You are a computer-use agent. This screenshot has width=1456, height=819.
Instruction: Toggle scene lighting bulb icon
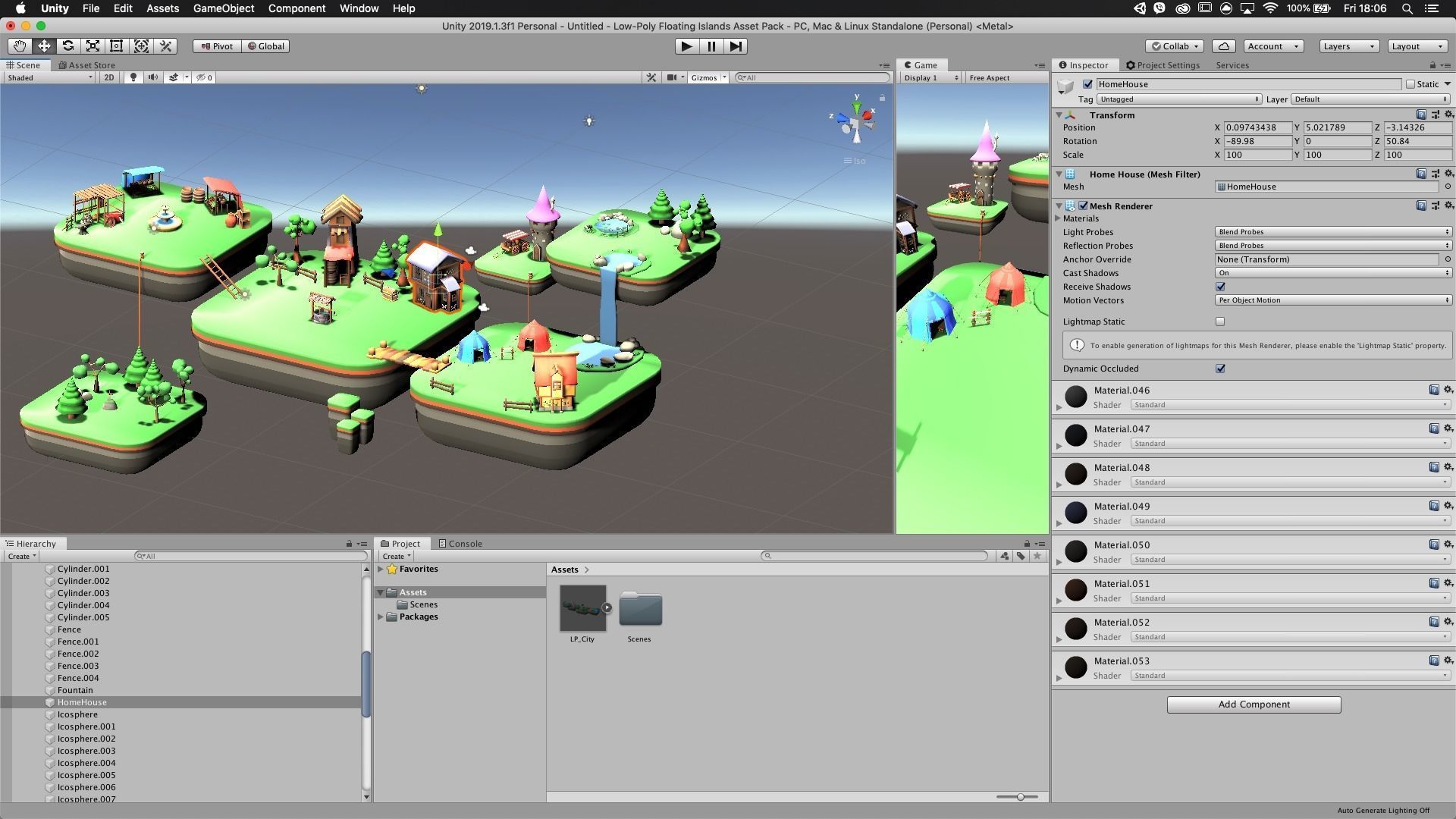(x=133, y=77)
